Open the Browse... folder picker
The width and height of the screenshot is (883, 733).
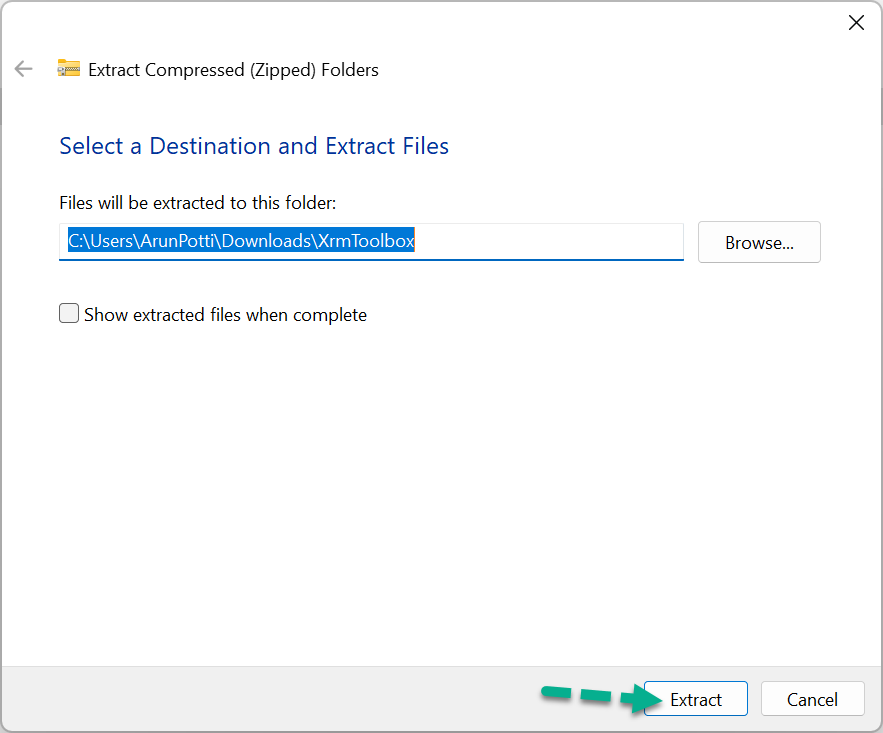tap(759, 242)
